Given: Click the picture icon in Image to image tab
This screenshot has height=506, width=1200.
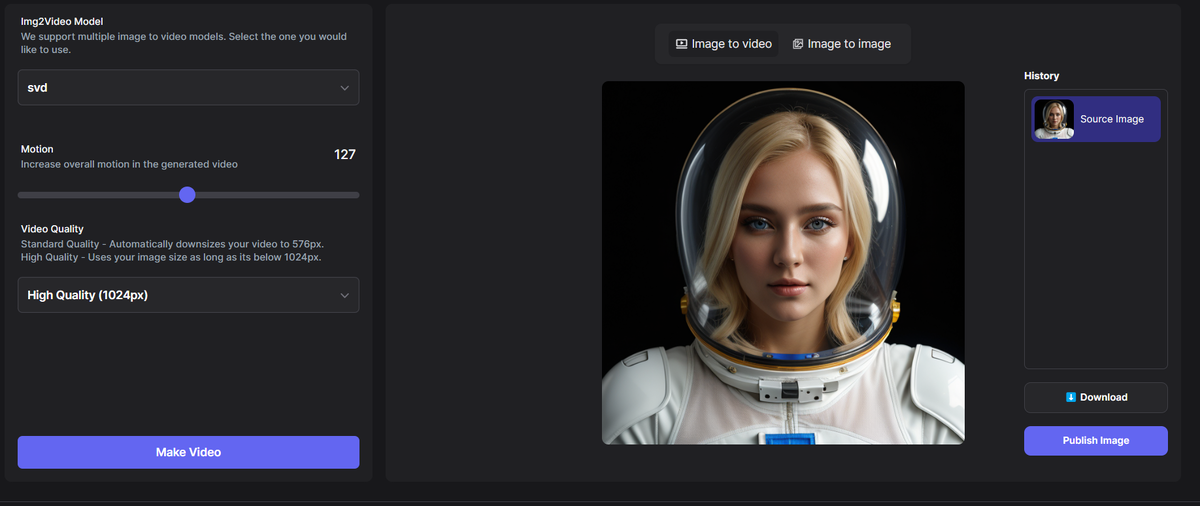Looking at the screenshot, I should click(x=798, y=44).
